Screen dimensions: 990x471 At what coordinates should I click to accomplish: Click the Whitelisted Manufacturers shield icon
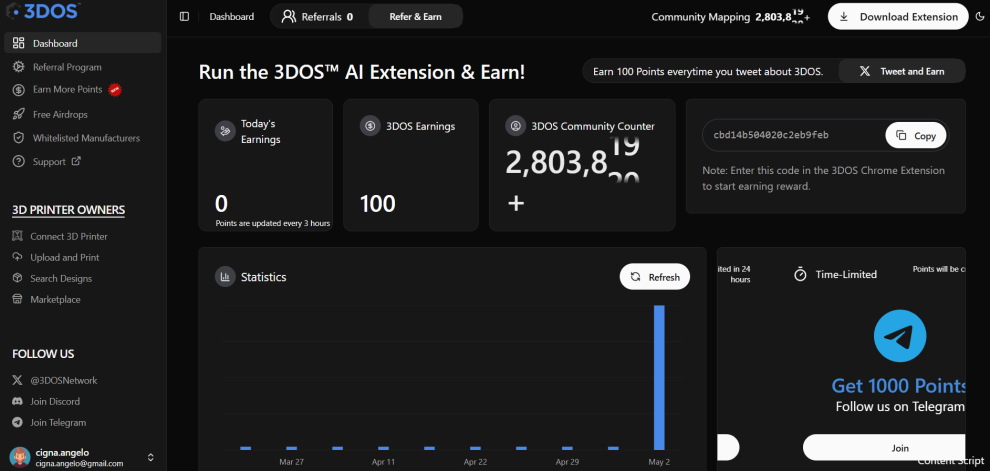point(19,138)
